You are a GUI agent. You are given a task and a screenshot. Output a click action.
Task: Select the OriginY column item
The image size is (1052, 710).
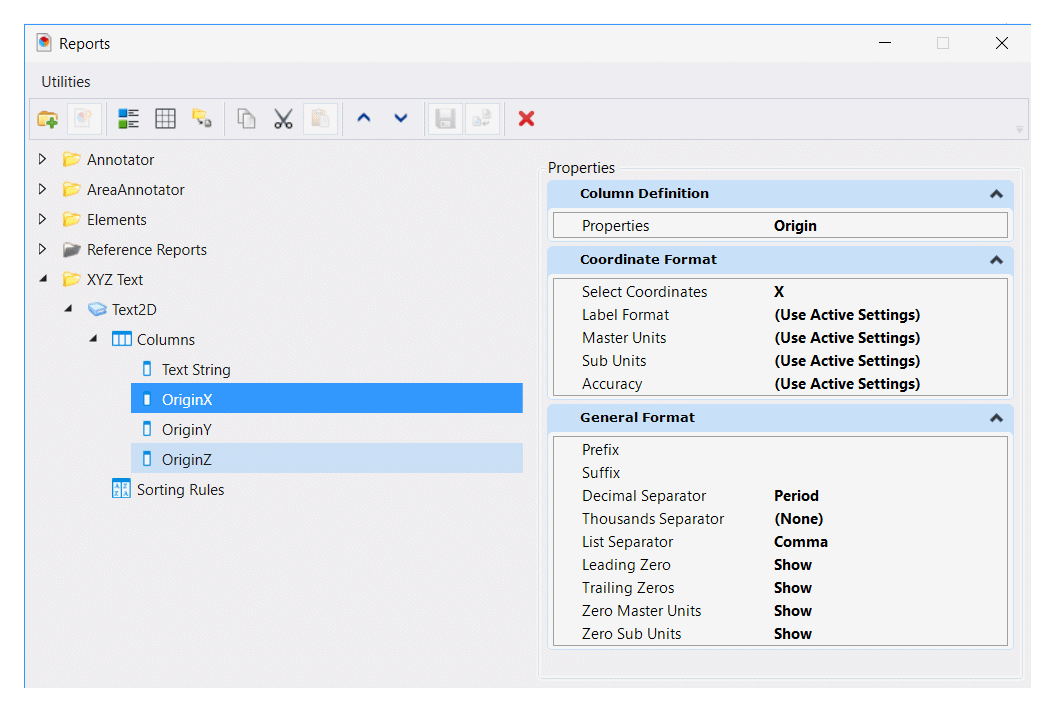[x=187, y=429]
